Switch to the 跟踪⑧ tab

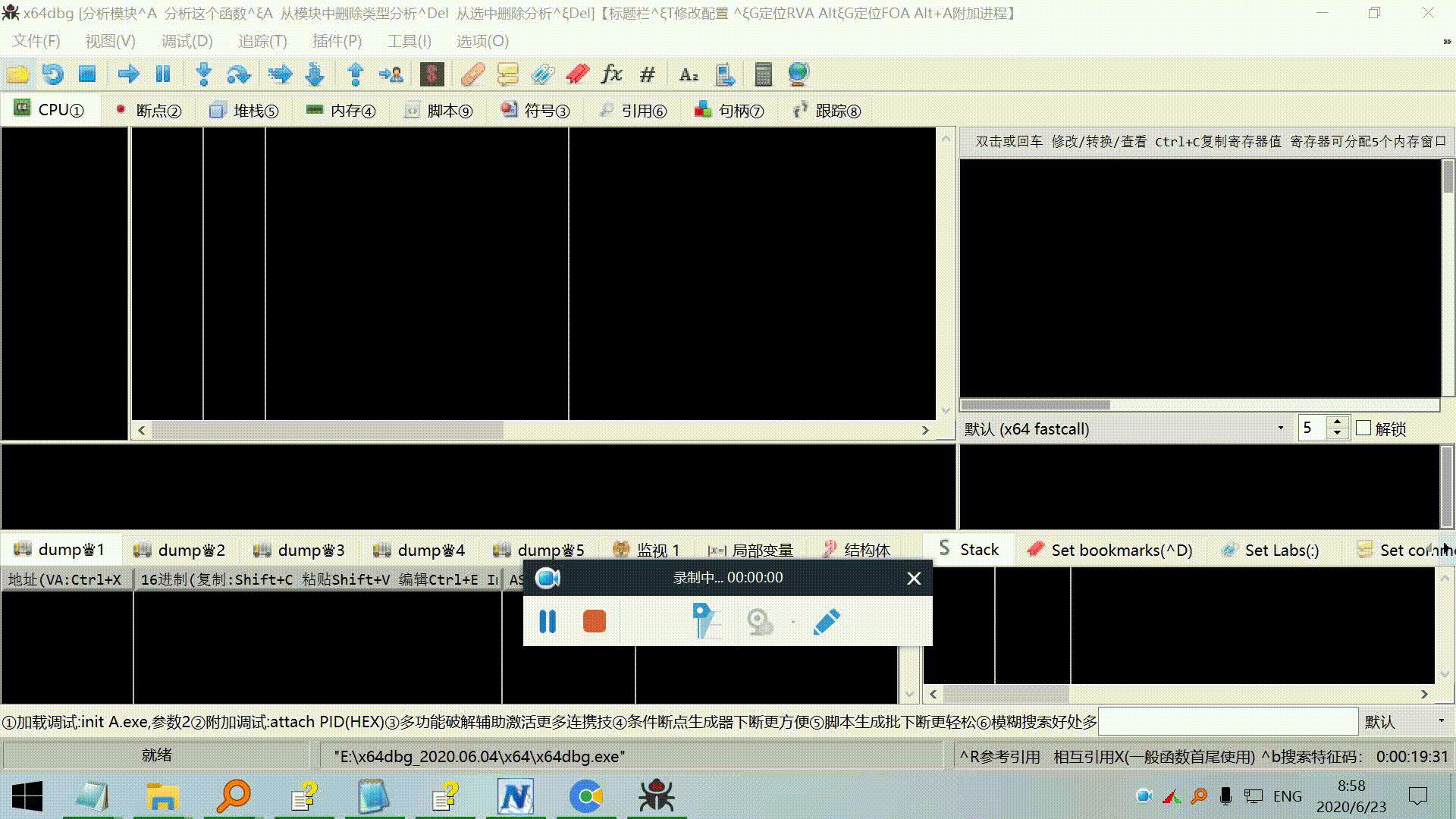pos(827,111)
